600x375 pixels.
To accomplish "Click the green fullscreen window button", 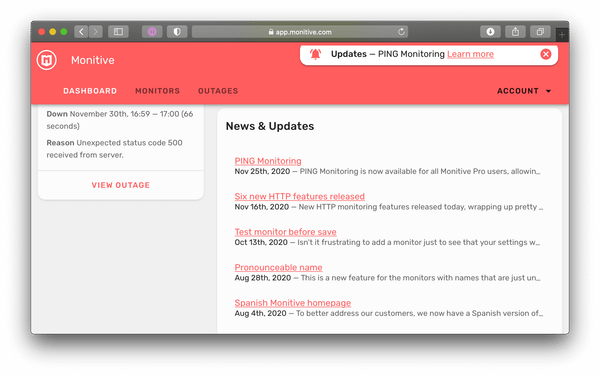I will [64, 32].
